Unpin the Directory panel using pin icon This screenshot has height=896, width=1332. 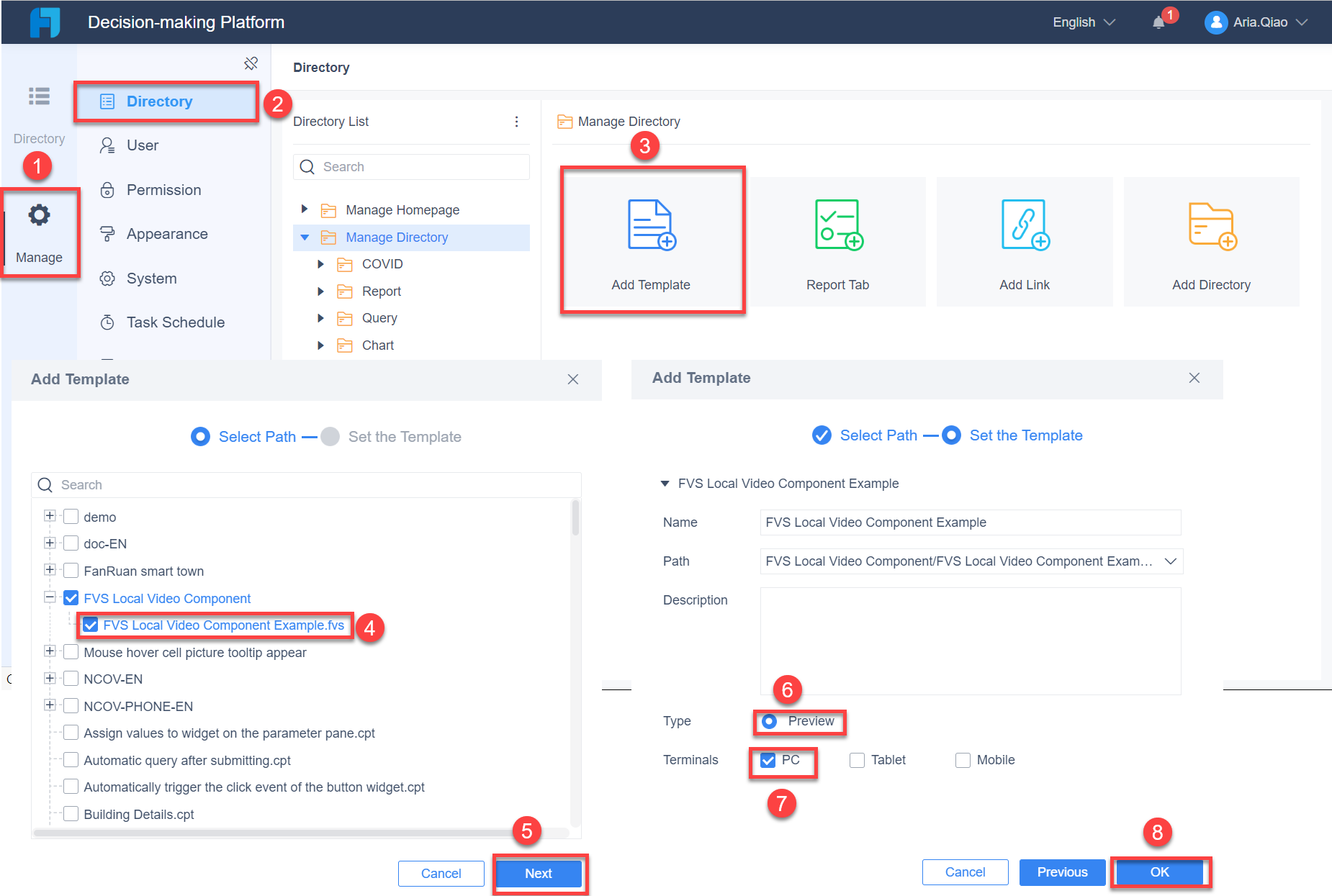(251, 63)
